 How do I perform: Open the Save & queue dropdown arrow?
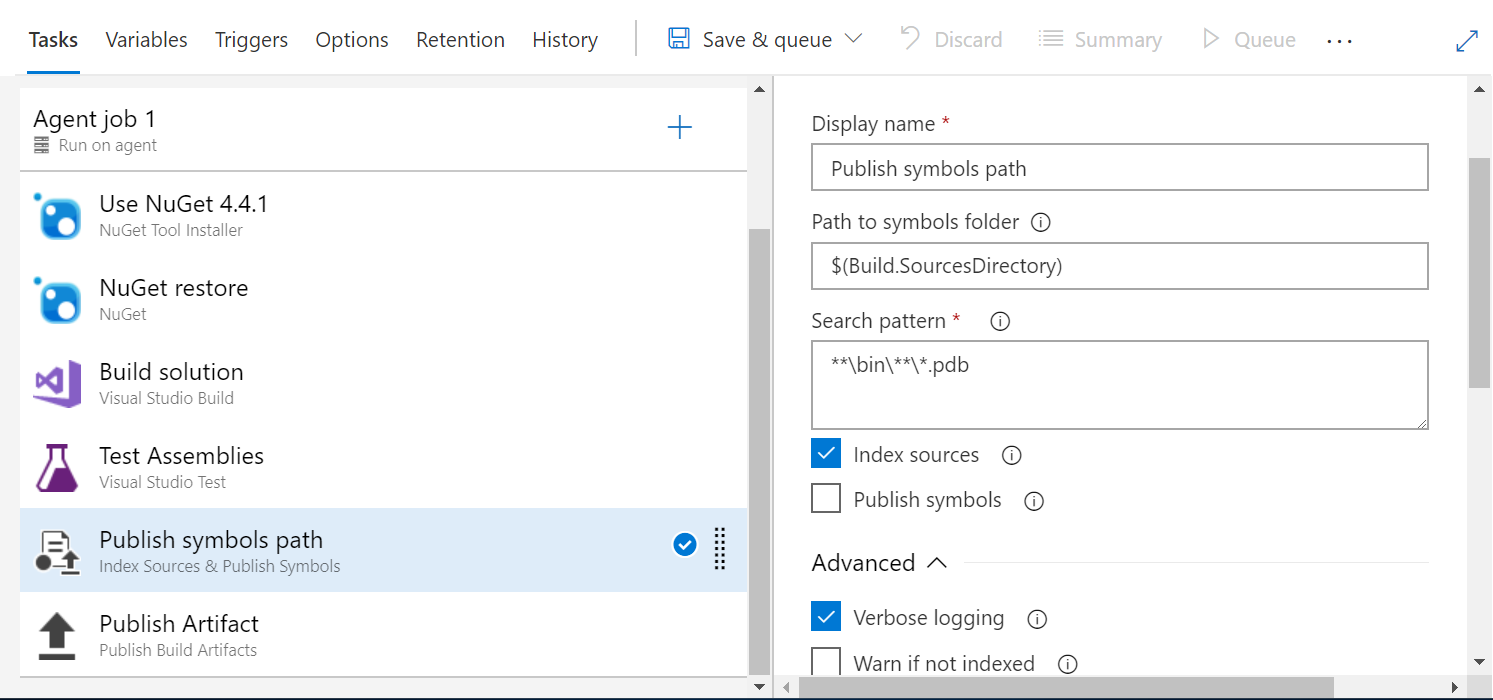click(853, 39)
